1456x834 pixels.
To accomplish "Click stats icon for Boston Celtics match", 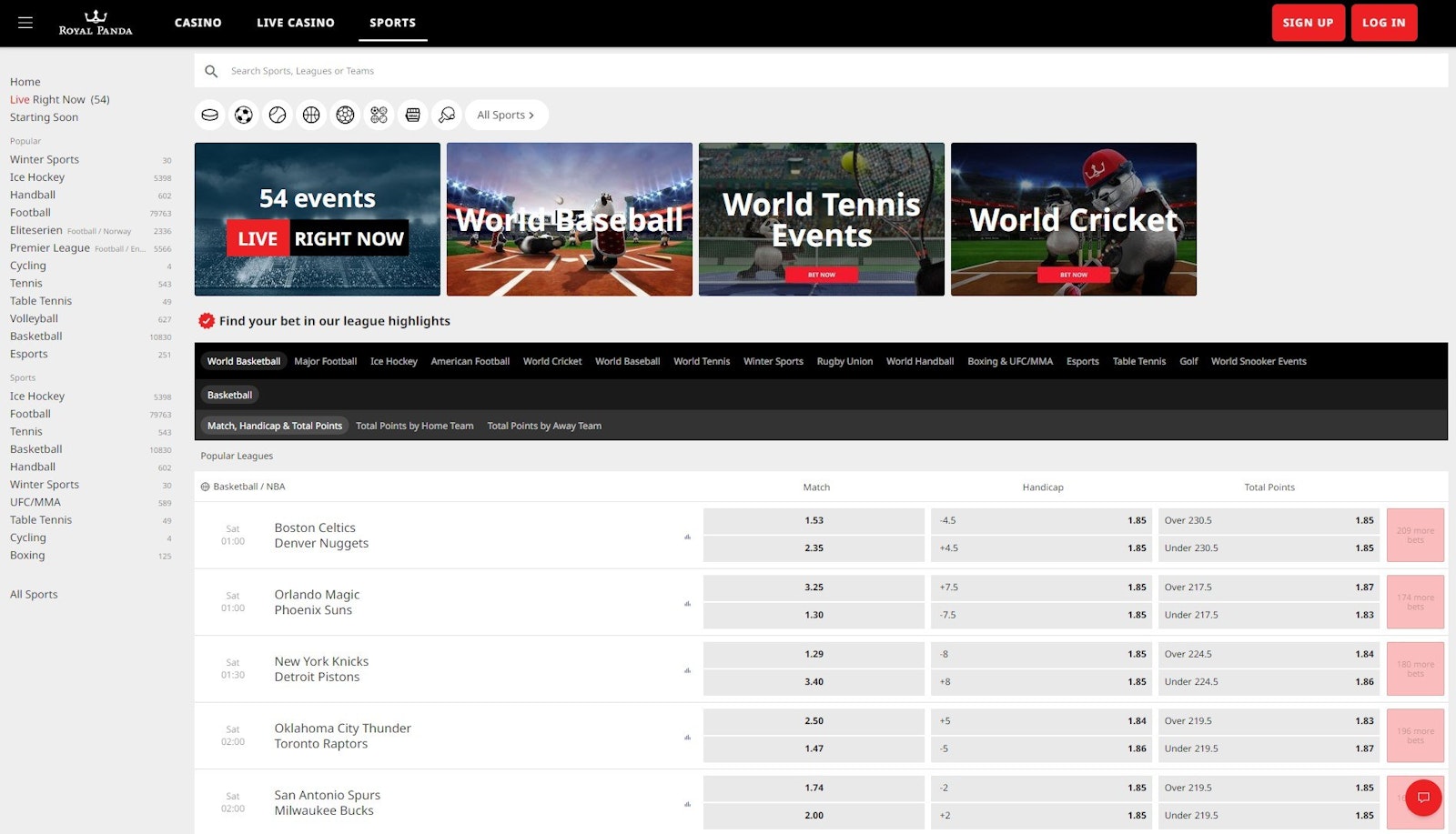I will tap(687, 537).
